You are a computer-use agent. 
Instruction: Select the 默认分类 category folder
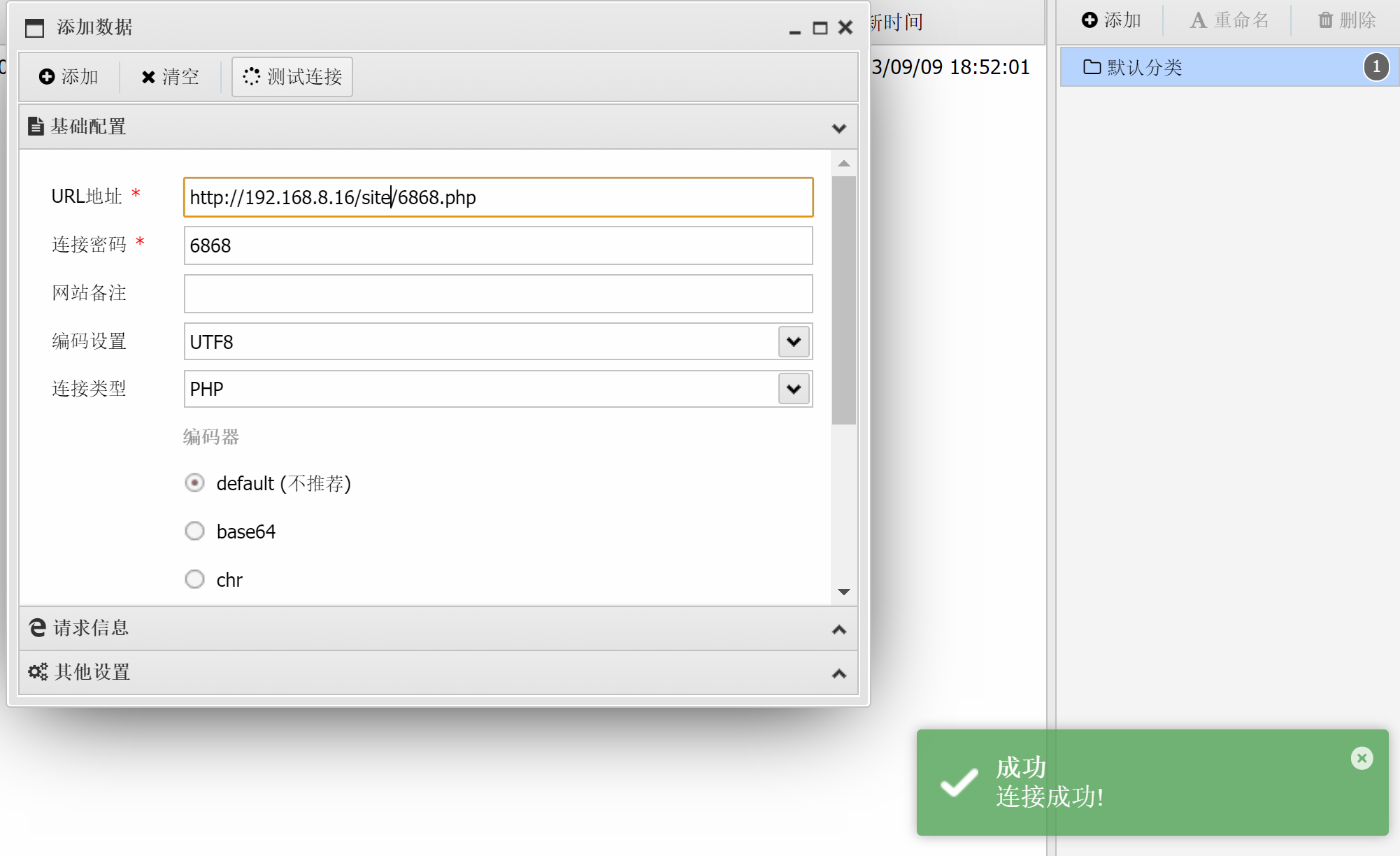point(1229,67)
